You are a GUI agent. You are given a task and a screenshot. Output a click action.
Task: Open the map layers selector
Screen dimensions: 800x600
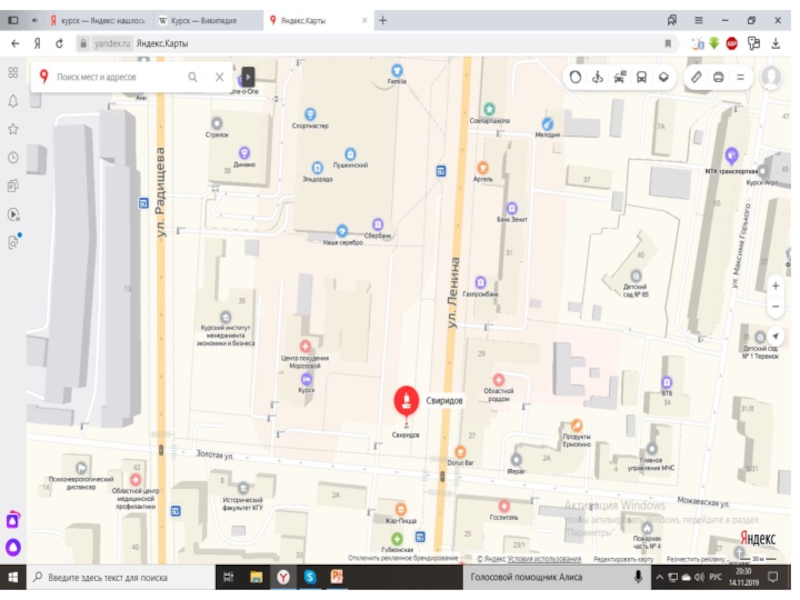tap(663, 77)
